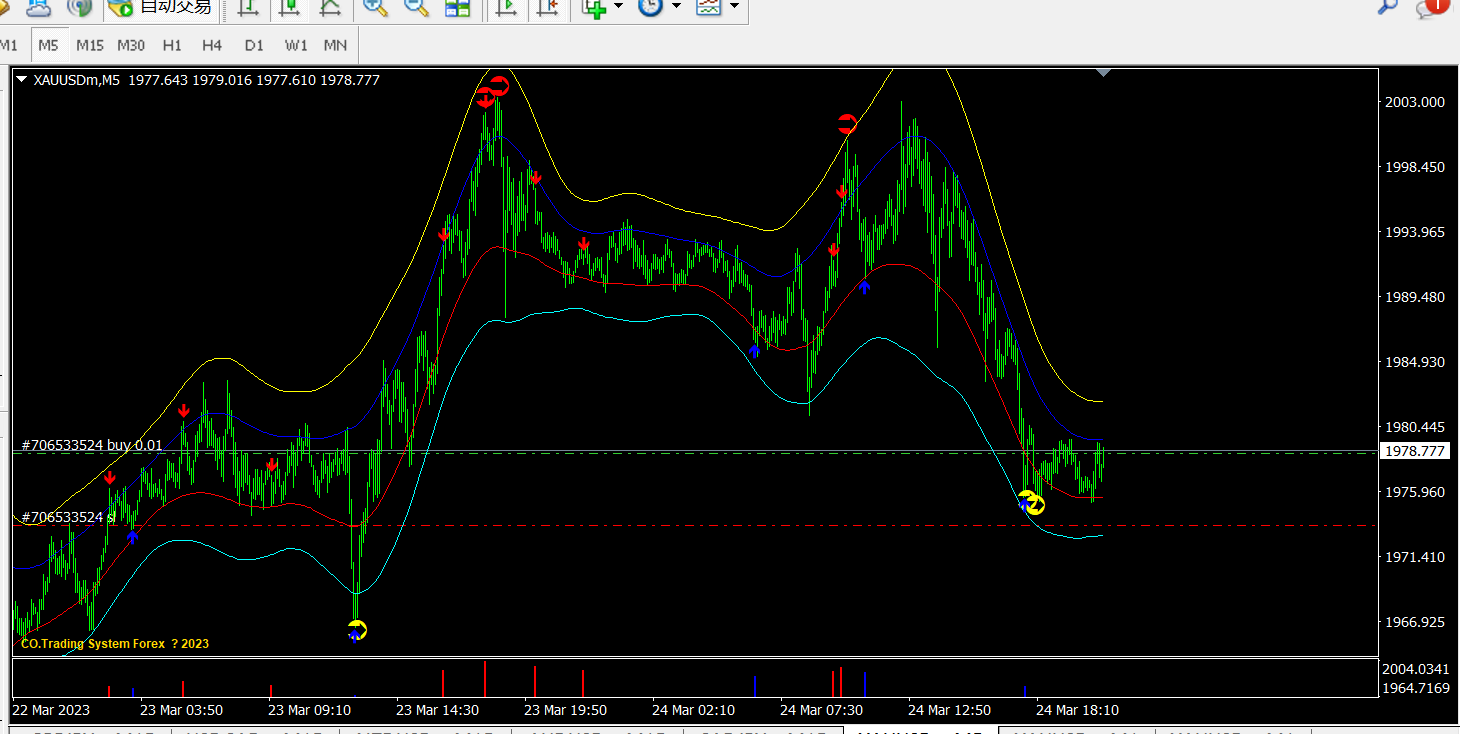Viewport: 1460px width, 734px height.
Task: Toggle one-click trading triangle beside XAUUSDm
Action: pyautogui.click(x=22, y=80)
